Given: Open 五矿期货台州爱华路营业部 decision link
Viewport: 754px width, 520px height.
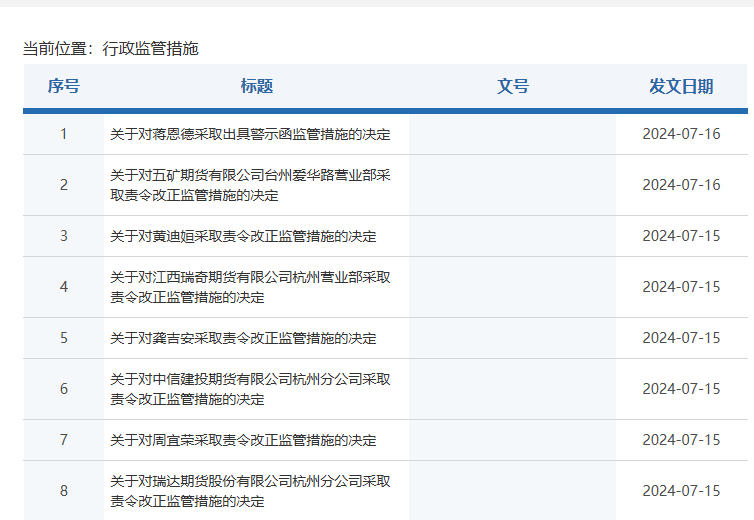Looking at the screenshot, I should coord(250,185).
